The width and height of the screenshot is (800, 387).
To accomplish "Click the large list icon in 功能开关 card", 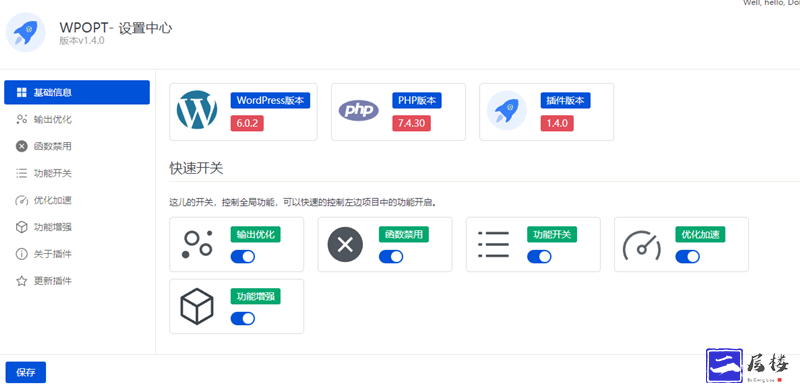I will tap(493, 245).
